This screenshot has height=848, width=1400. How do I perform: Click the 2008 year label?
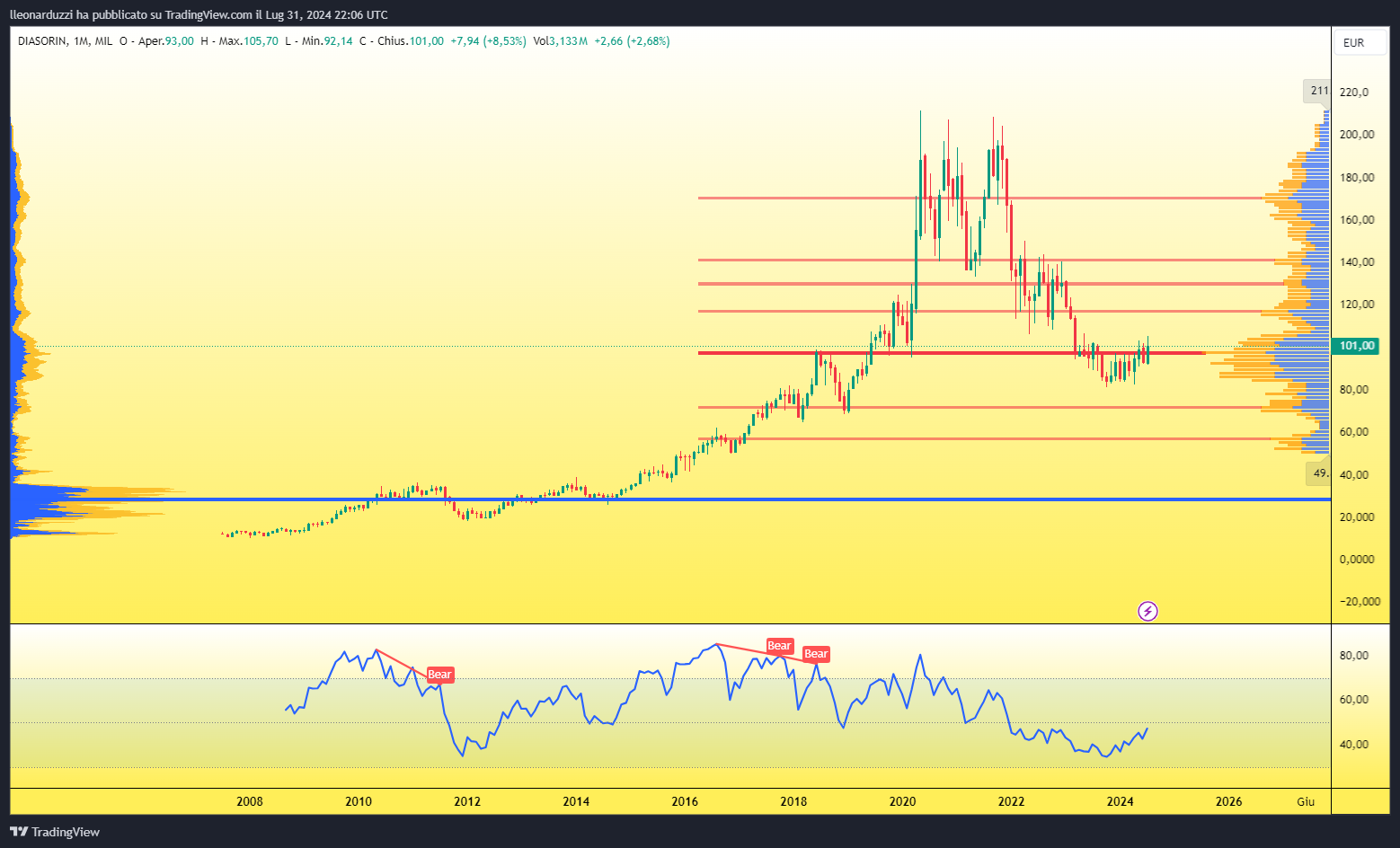[250, 801]
